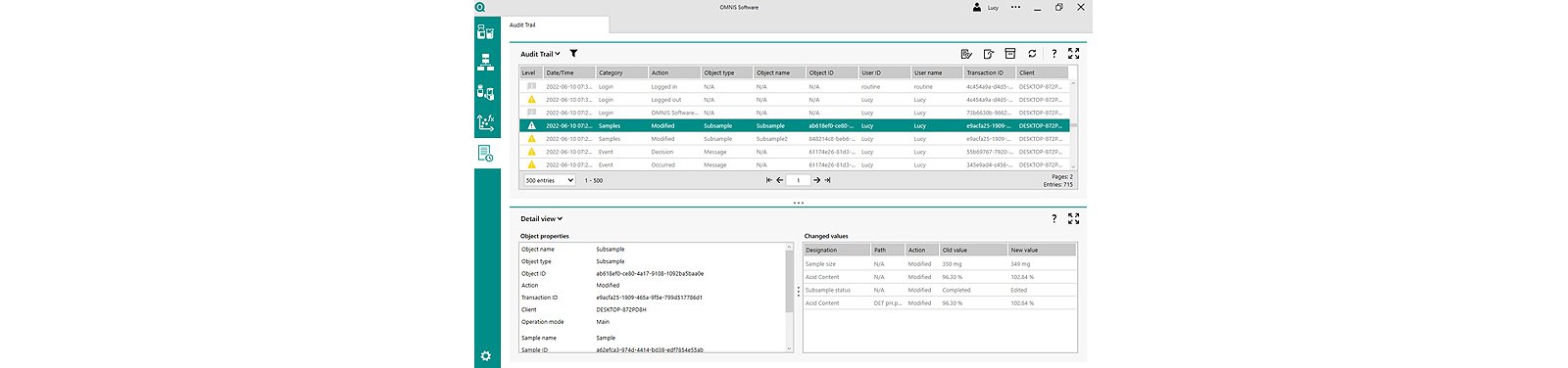Sort by the Action column header
The image size is (1568, 368).
pyautogui.click(x=674, y=72)
